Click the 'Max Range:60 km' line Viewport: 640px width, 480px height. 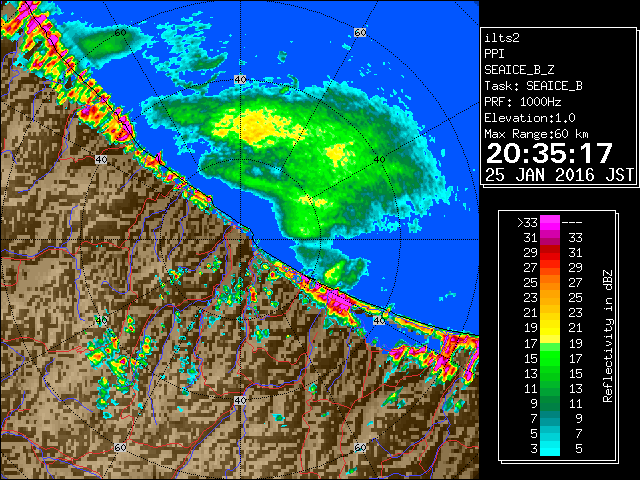pyautogui.click(x=537, y=134)
